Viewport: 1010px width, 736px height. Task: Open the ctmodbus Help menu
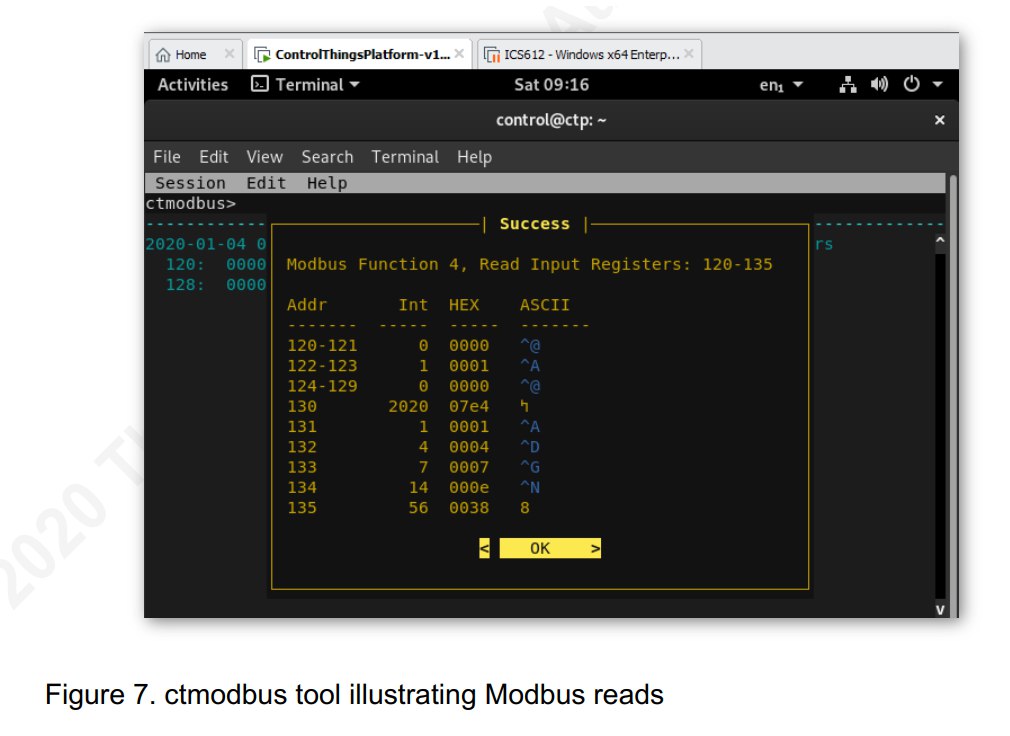(x=327, y=184)
